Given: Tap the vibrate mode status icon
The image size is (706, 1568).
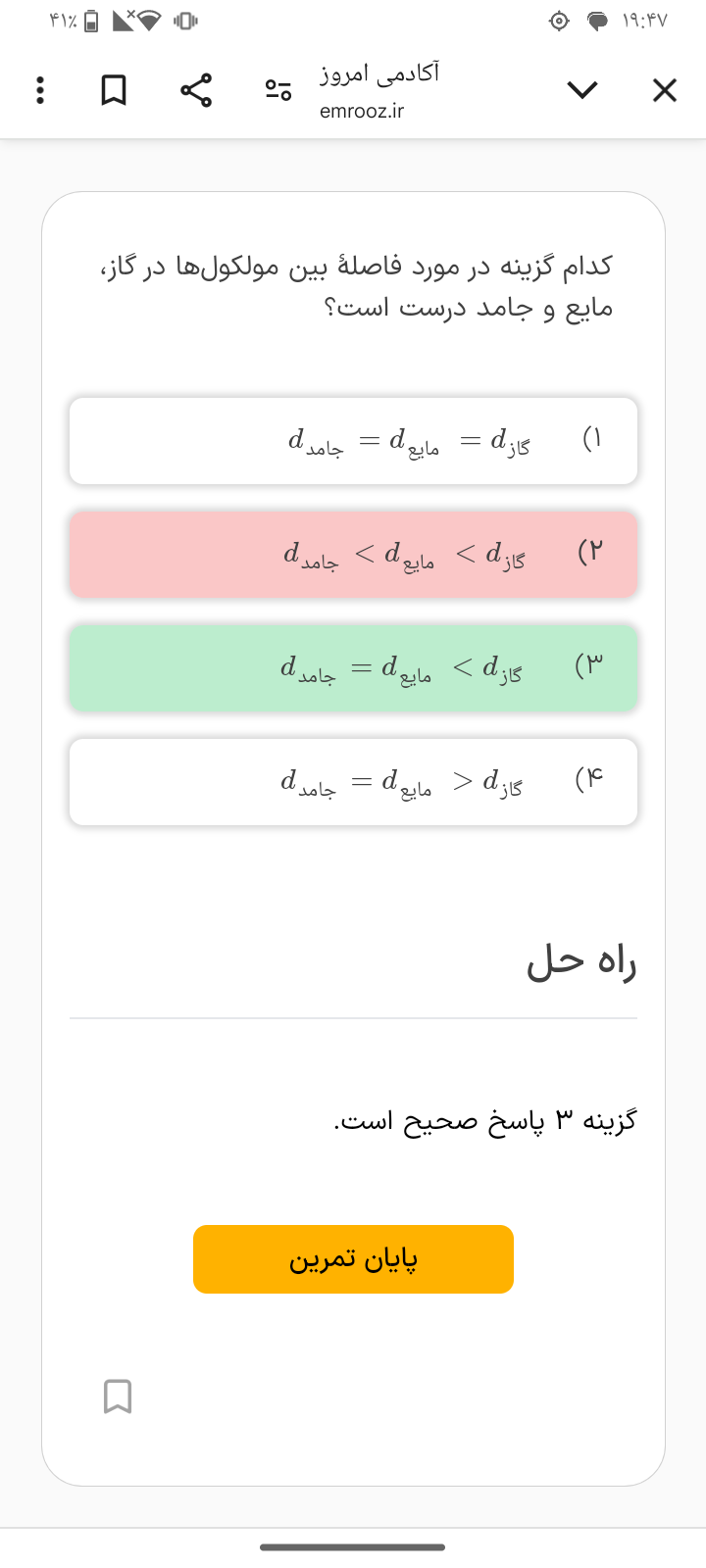Looking at the screenshot, I should pos(184,21).
